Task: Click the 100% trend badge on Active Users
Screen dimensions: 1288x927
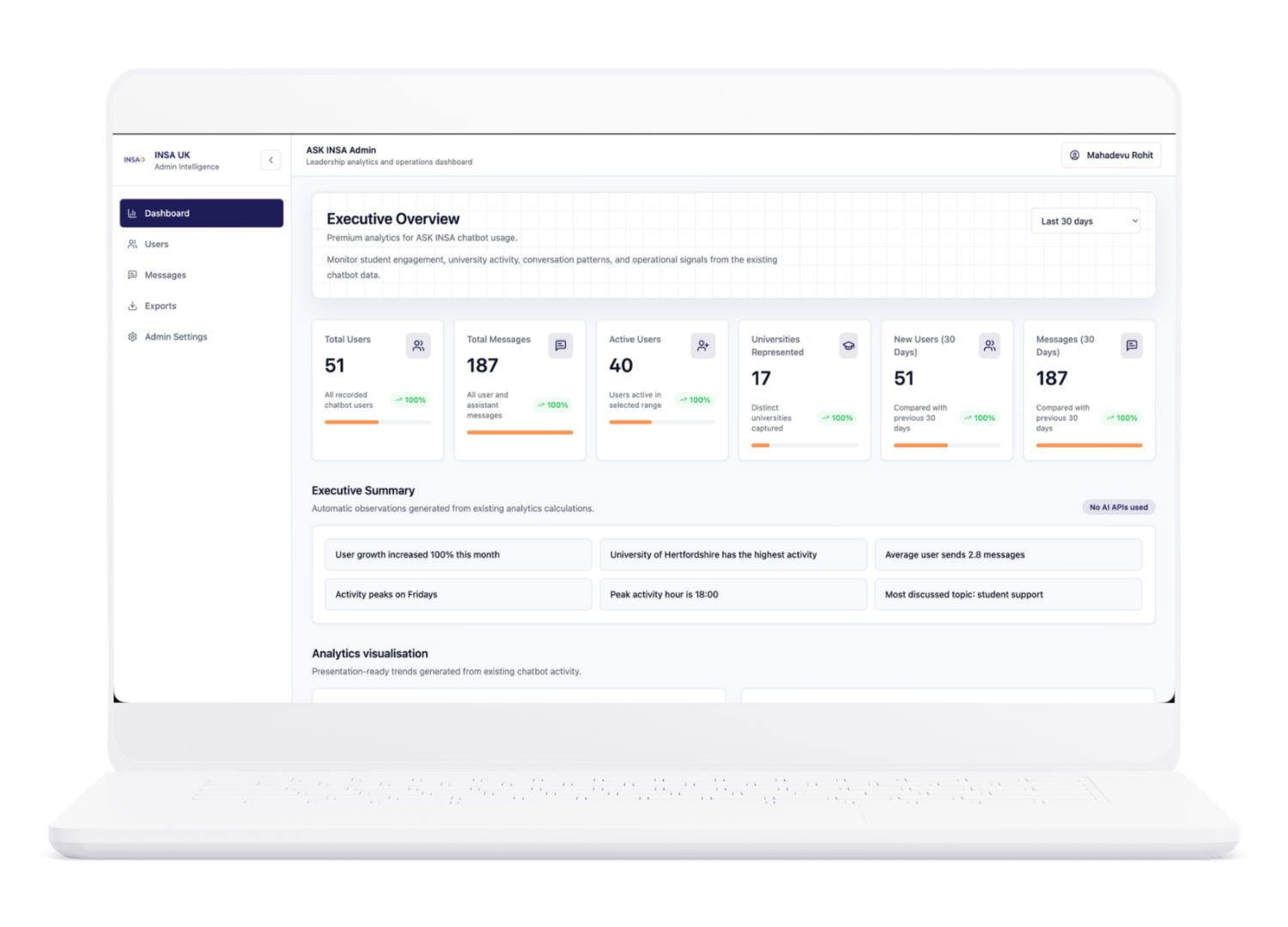Action: pyautogui.click(x=696, y=400)
